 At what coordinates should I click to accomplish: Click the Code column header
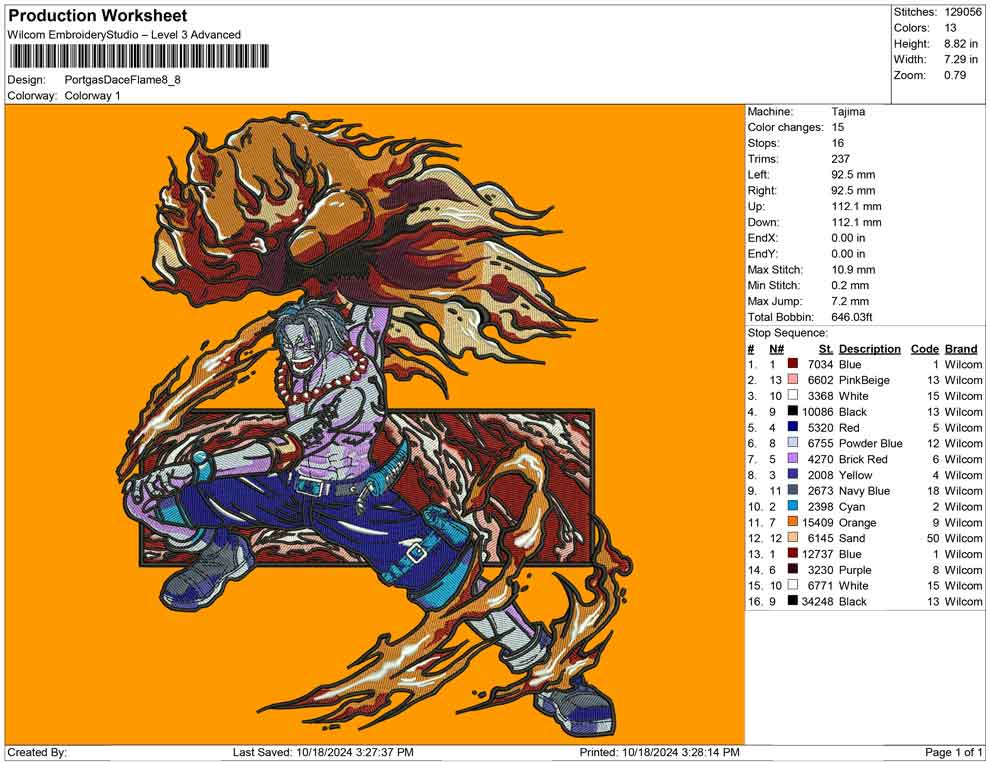(924, 348)
